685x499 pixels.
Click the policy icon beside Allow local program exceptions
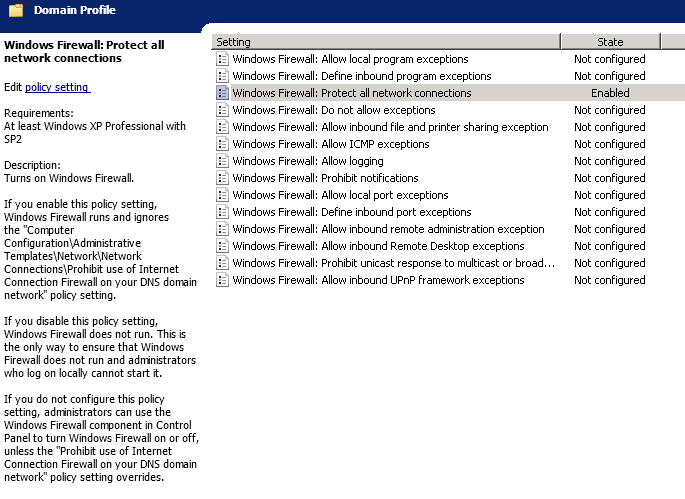pyautogui.click(x=222, y=59)
